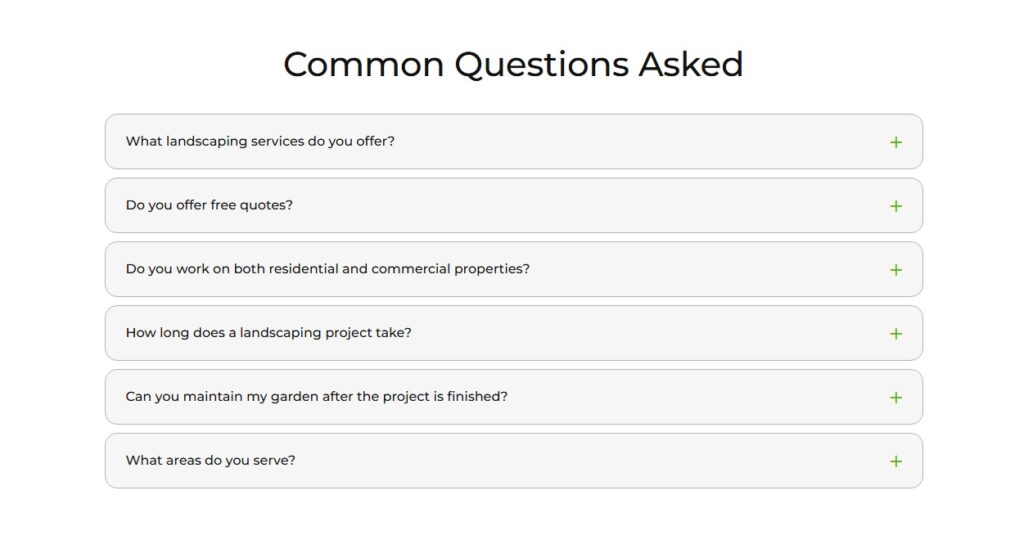
Task: Expand 'What areas do you serve?' question text
Action: (210, 460)
